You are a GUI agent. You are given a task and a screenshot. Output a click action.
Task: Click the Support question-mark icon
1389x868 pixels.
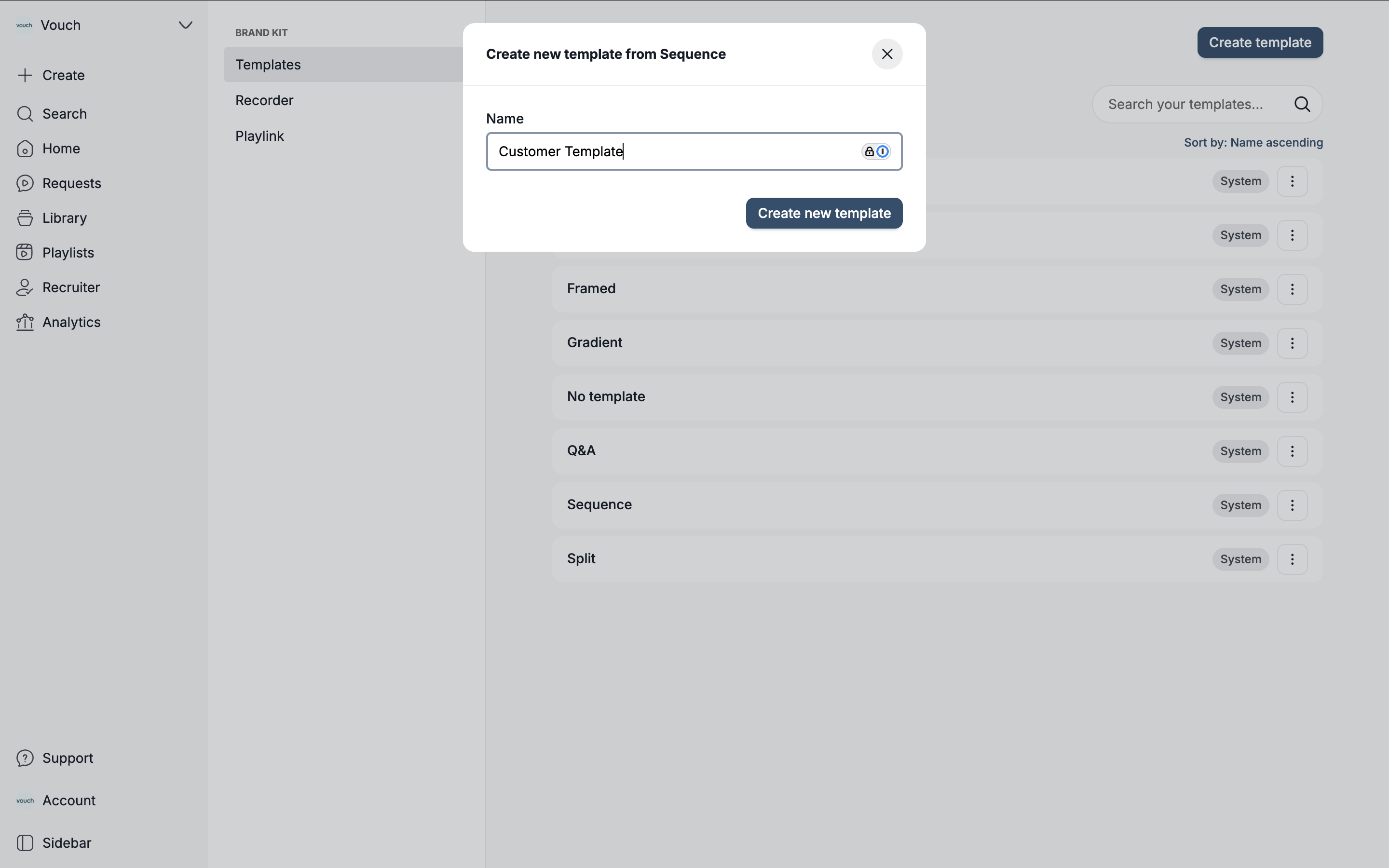pos(25,759)
